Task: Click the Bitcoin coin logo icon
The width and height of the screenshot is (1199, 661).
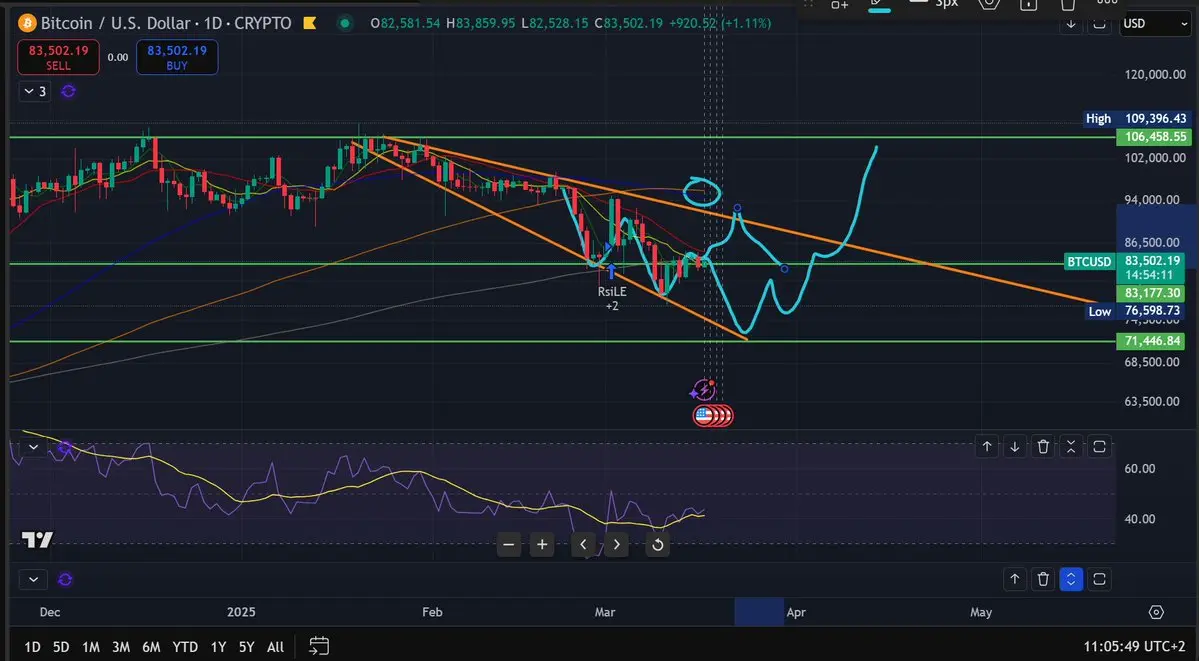Action: tap(28, 23)
